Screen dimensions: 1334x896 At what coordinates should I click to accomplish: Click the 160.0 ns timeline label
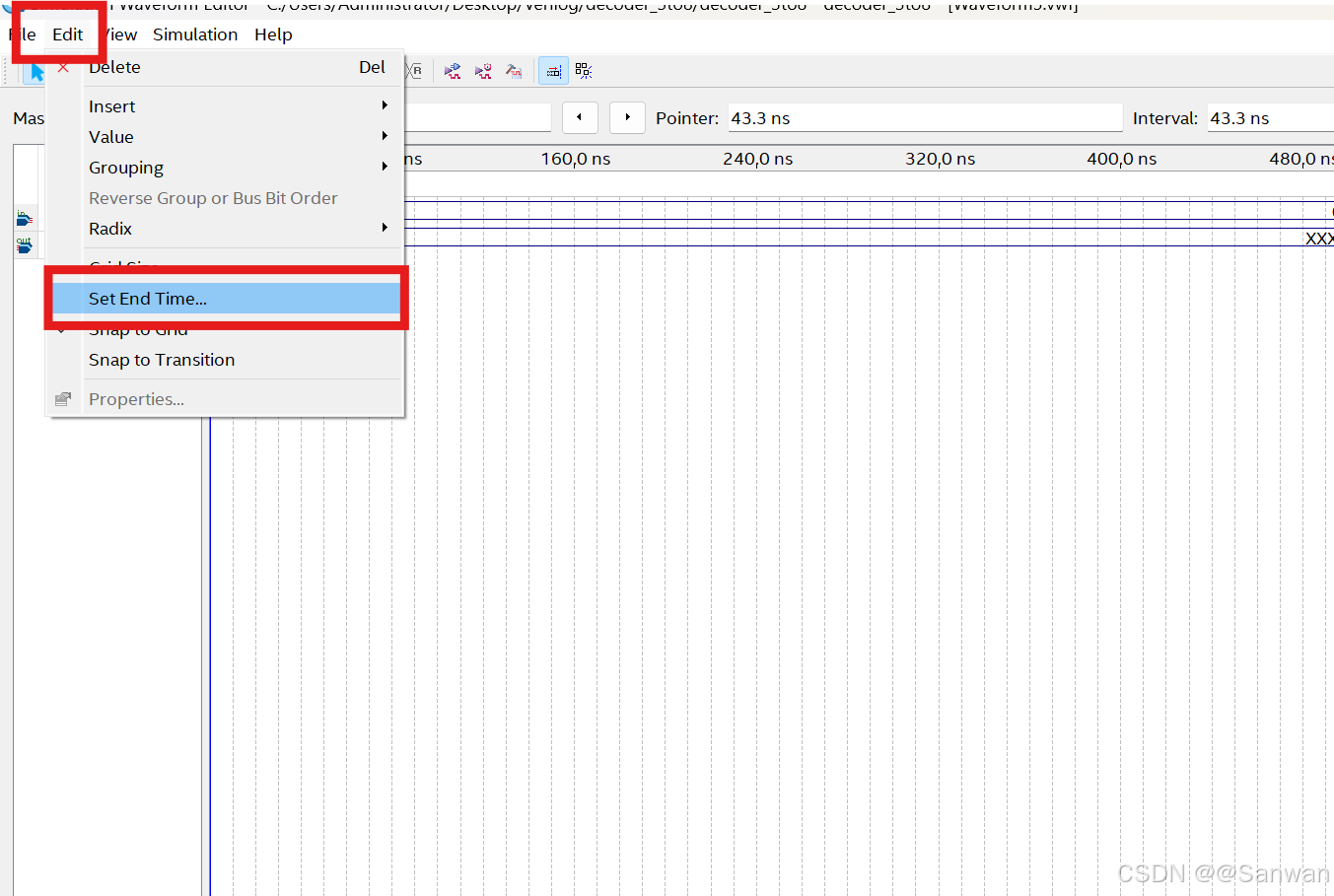[x=576, y=159]
